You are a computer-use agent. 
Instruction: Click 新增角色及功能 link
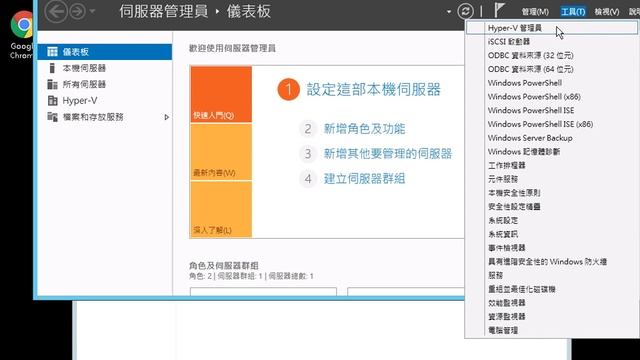[x=364, y=129]
